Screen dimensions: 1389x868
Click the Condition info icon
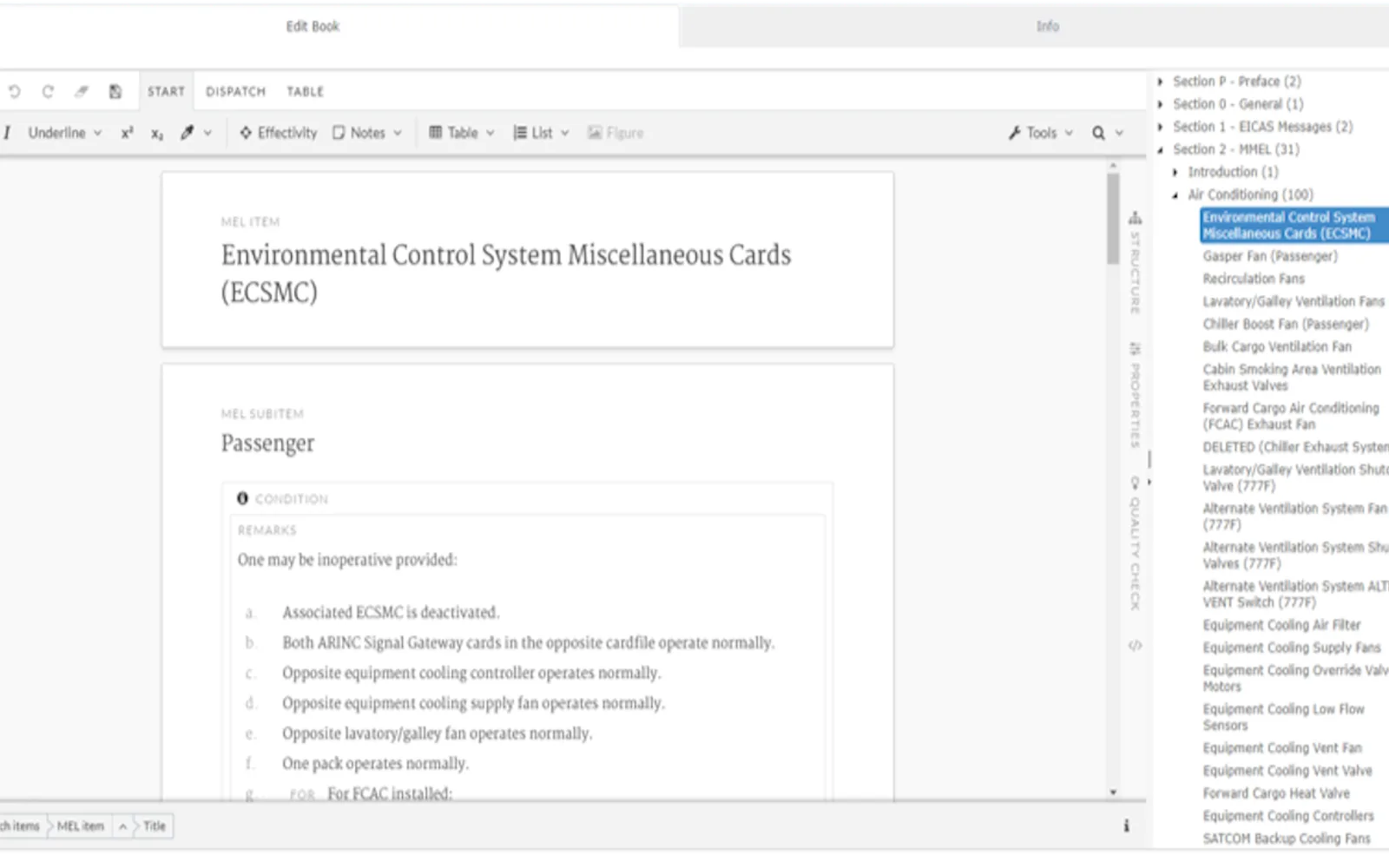click(x=242, y=498)
